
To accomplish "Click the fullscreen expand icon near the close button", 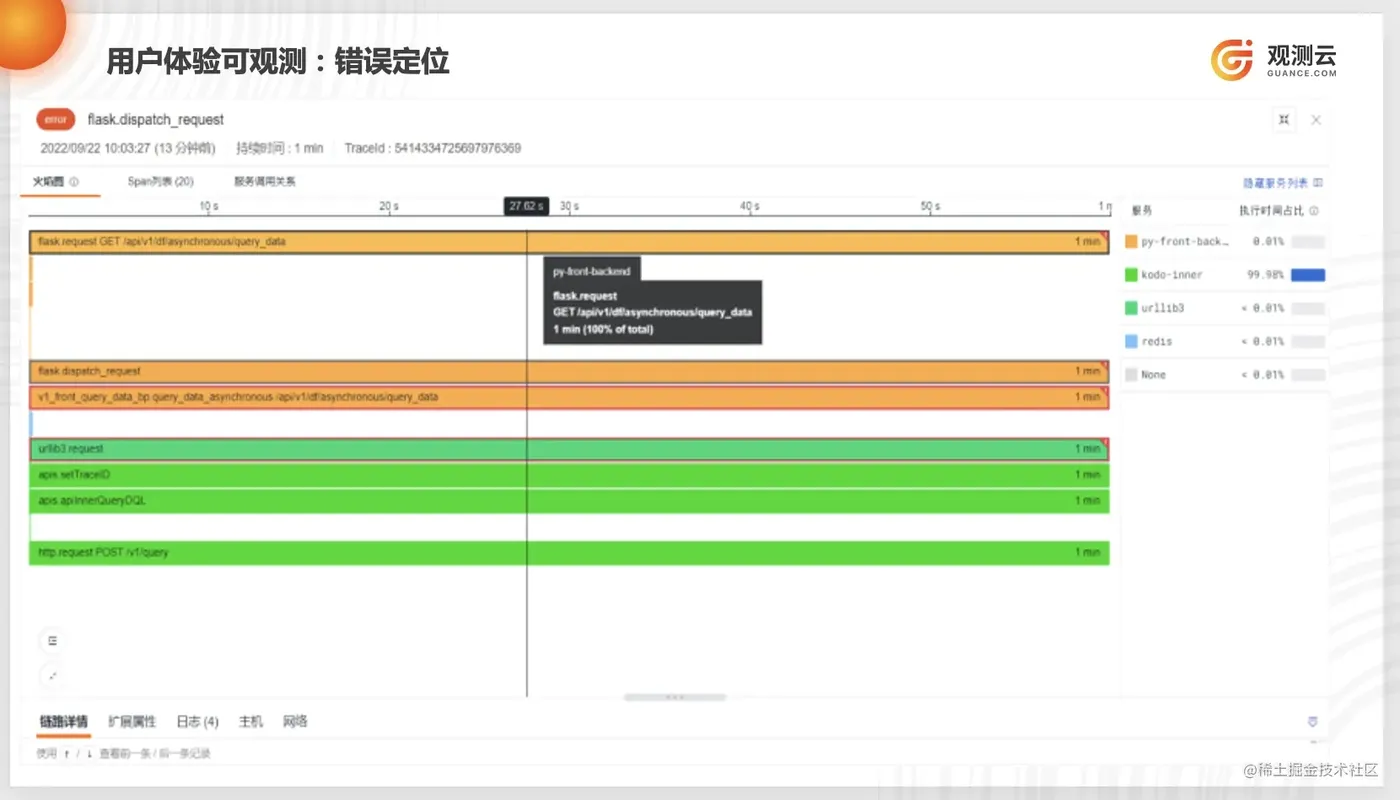I will 1284,120.
